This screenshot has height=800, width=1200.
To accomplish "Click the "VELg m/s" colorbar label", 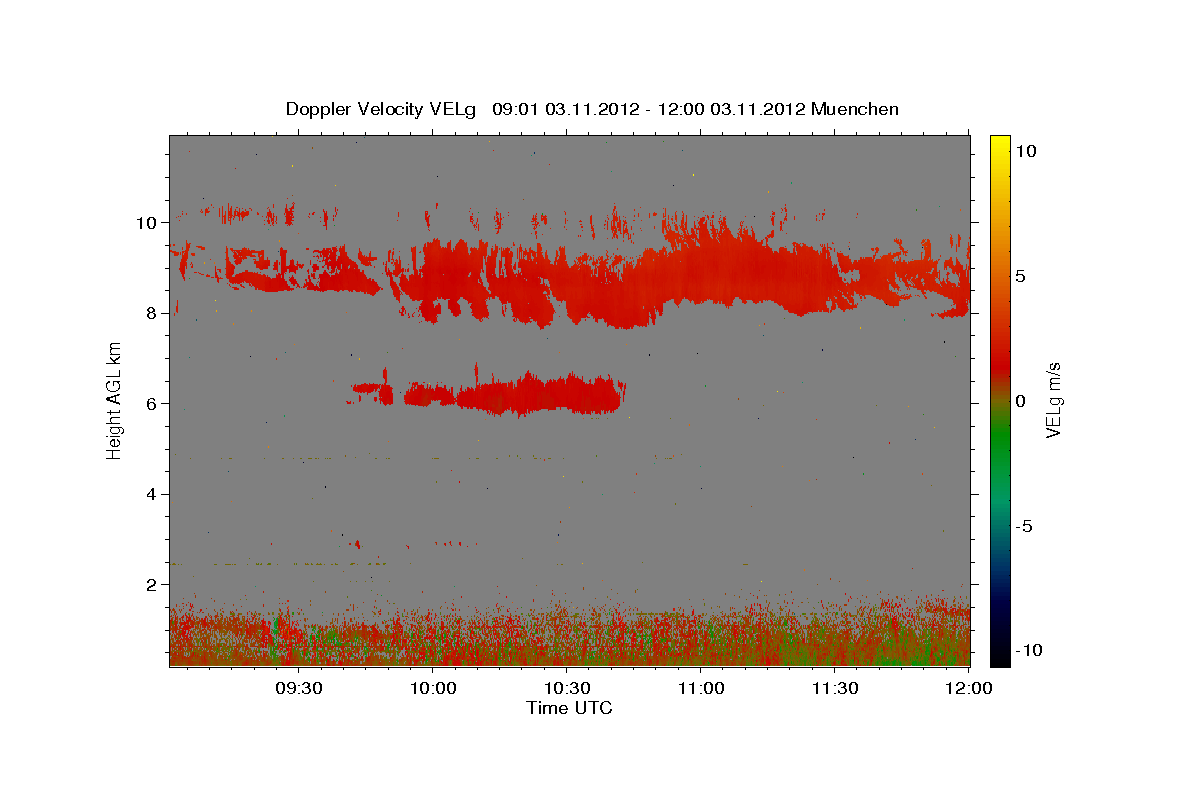I will (x=1053, y=400).
